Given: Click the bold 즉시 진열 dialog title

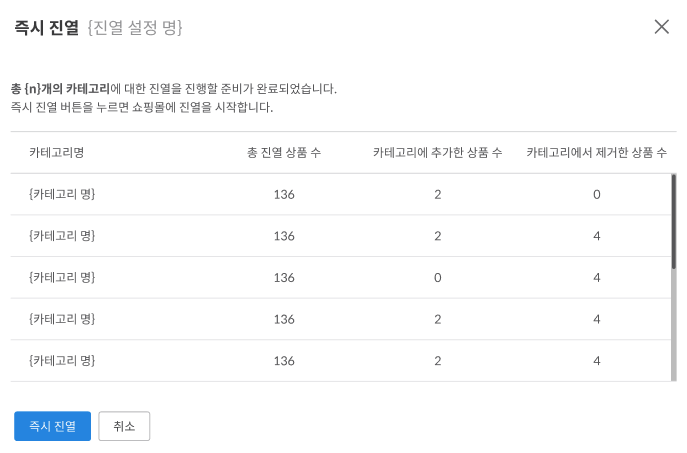Looking at the screenshot, I should [46, 28].
